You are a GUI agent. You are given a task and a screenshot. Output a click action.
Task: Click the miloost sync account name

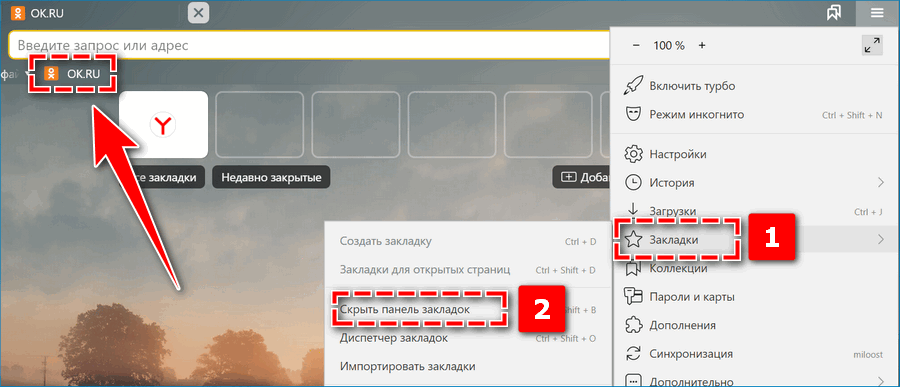[867, 354]
